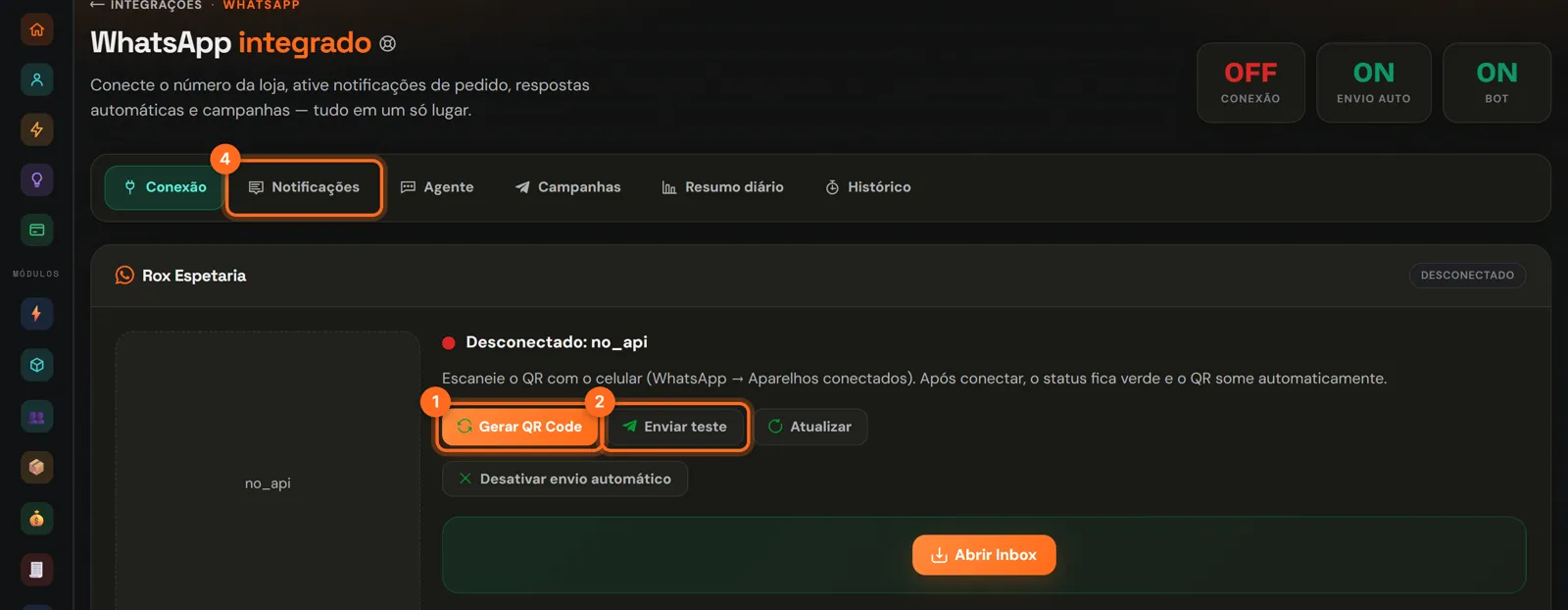Open the green credit card sidebar icon

[x=37, y=229]
